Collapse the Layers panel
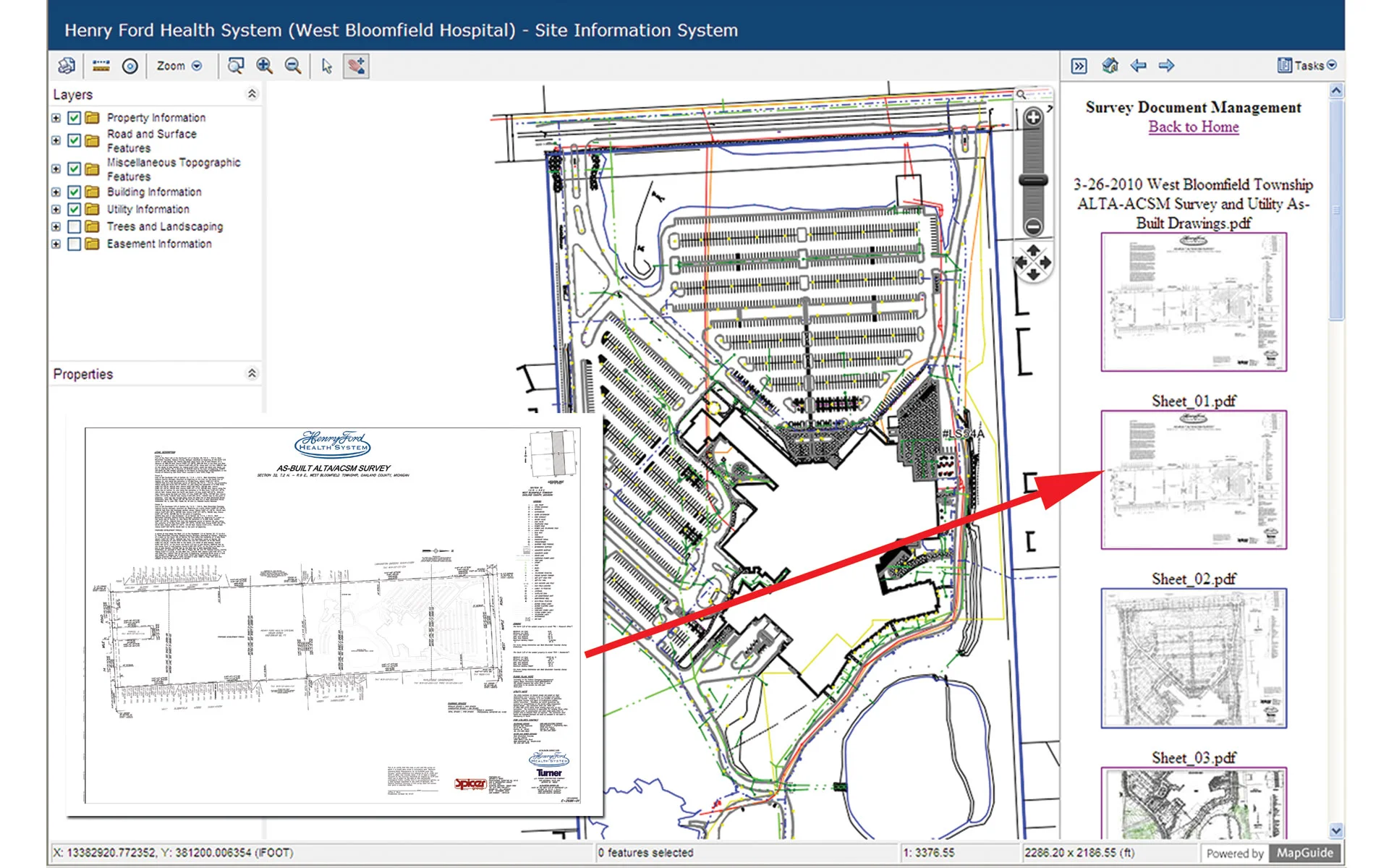Viewport: 1389px width, 868px height. [252, 94]
